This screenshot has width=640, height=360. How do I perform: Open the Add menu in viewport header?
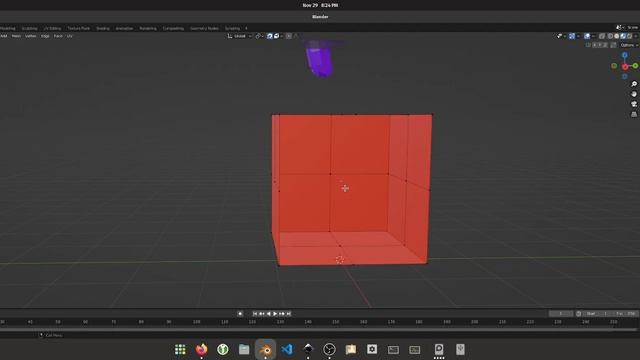pyautogui.click(x=4, y=36)
